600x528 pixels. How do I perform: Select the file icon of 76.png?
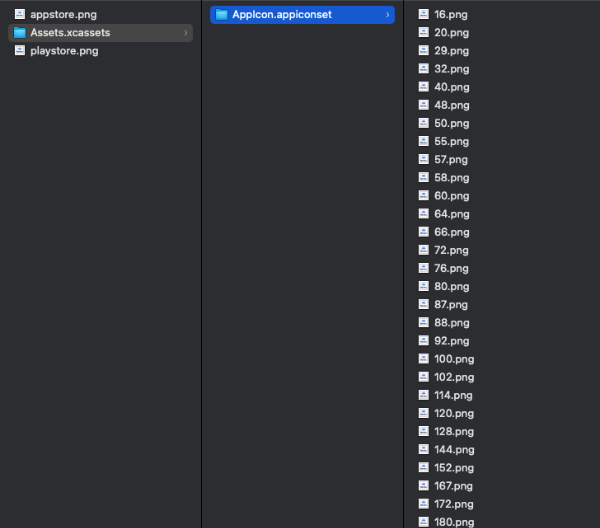tap(424, 268)
